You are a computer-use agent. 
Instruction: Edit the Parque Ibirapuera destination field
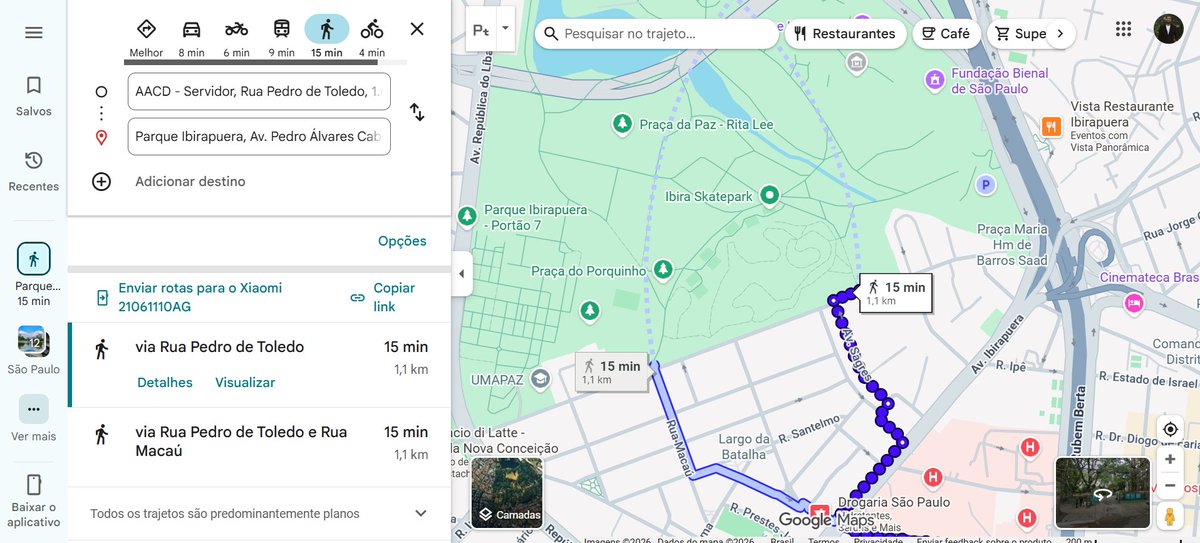pos(259,136)
